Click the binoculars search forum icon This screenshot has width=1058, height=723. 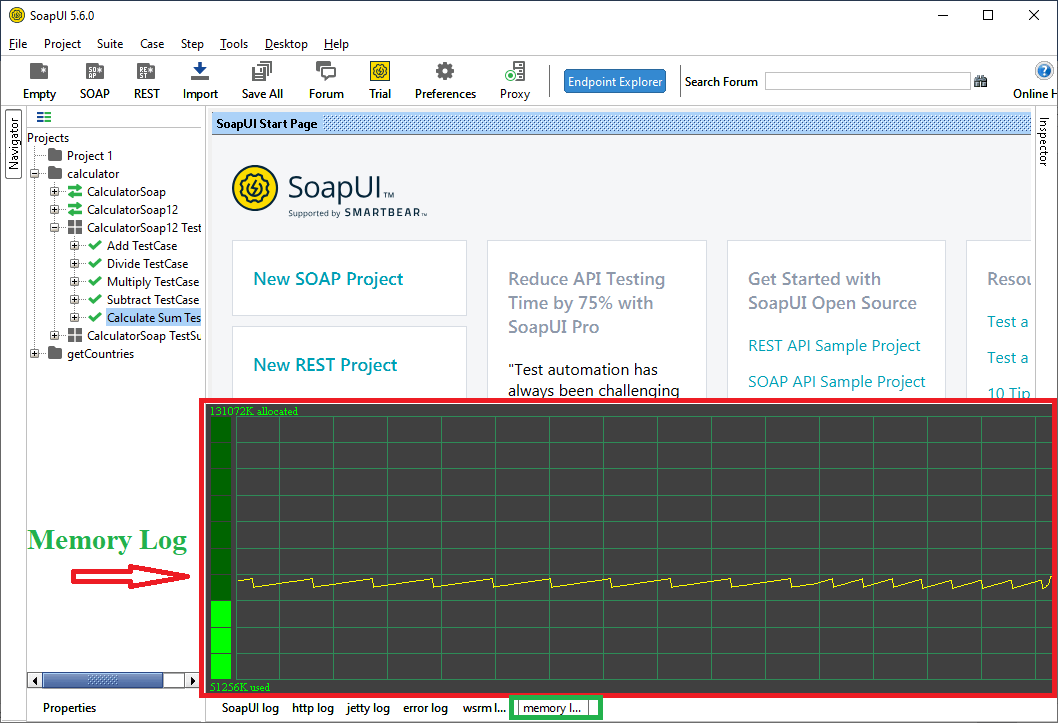click(x=980, y=82)
